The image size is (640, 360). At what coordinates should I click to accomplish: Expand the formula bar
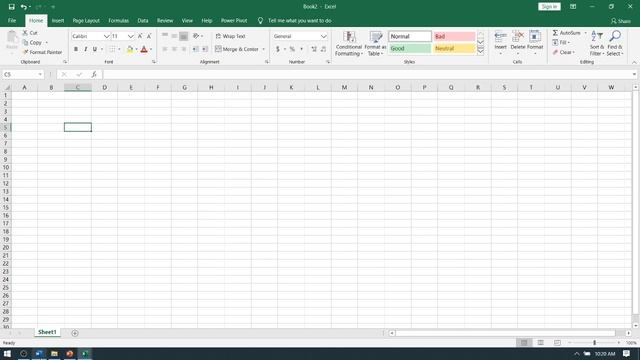coord(634,74)
